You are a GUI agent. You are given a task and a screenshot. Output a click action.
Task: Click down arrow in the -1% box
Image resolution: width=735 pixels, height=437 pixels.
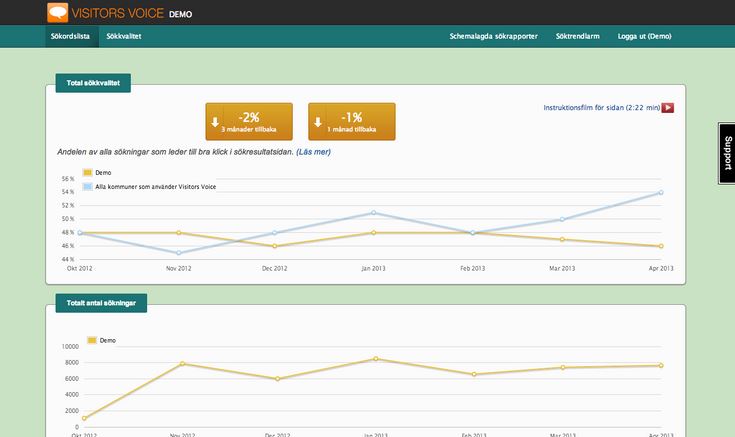point(317,124)
